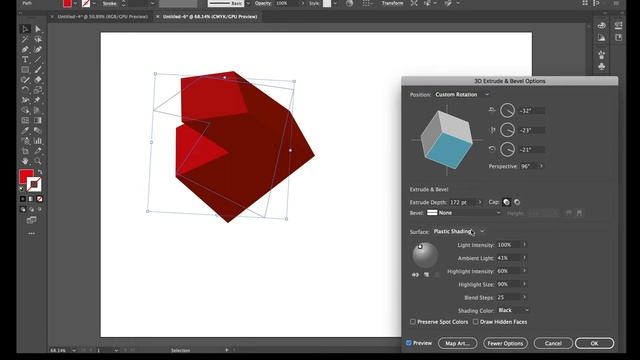640x360 pixels.
Task: Select the Zoom tool
Action: point(38,161)
